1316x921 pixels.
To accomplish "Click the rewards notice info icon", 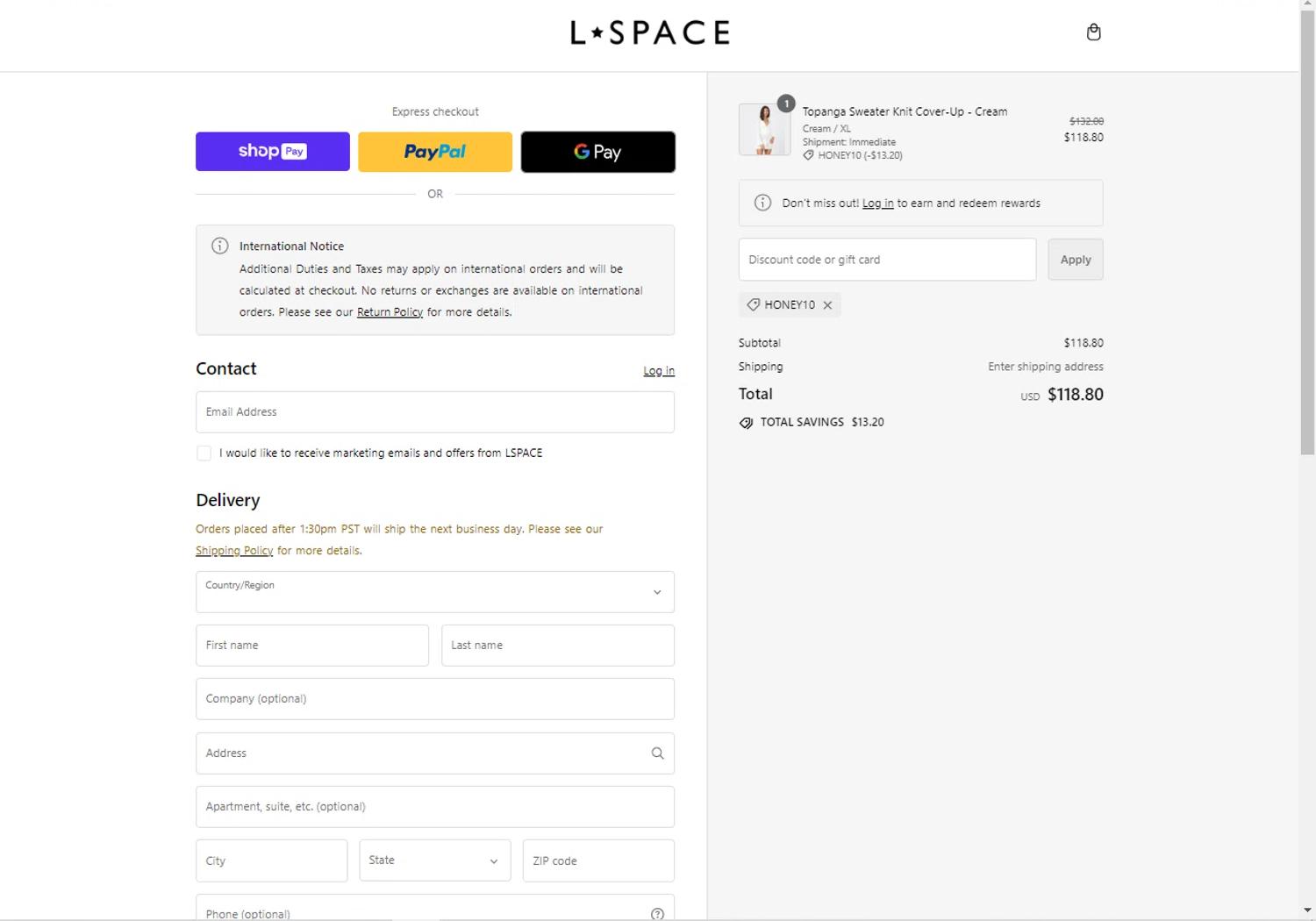I will point(763,203).
